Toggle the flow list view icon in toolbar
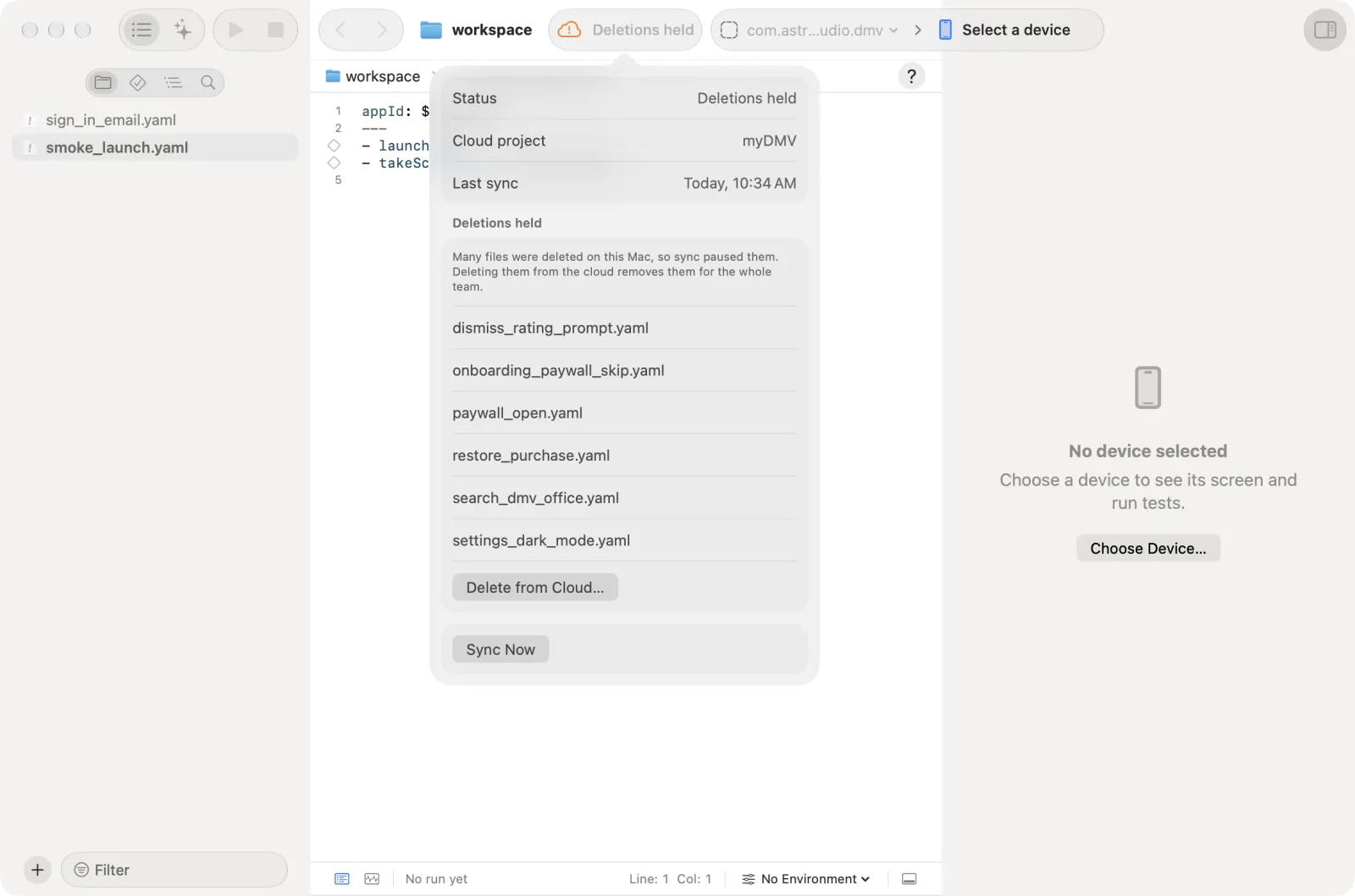The height and width of the screenshot is (896, 1355). (141, 30)
